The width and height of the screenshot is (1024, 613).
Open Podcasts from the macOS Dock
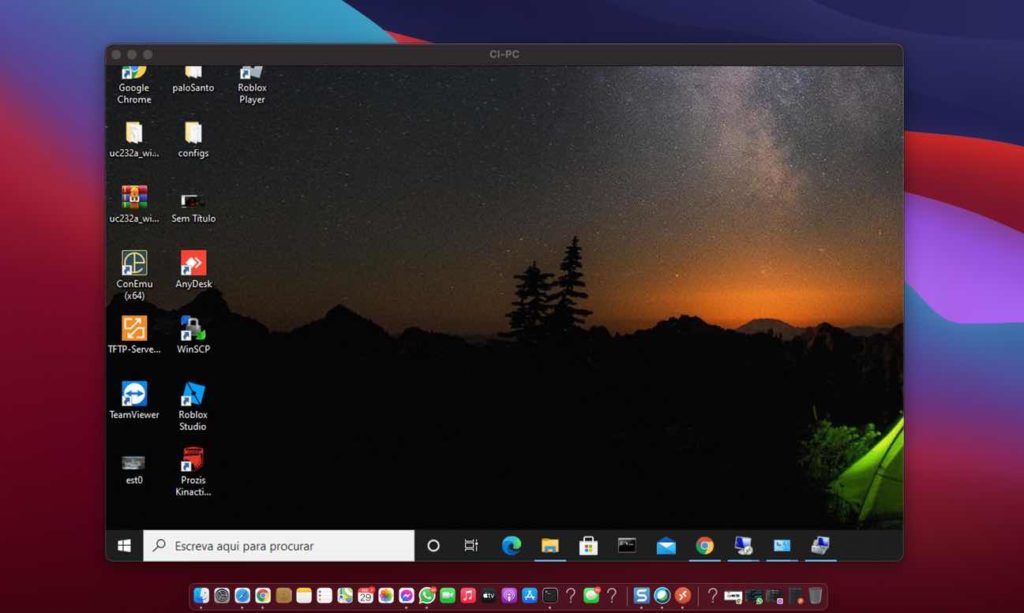point(509,595)
